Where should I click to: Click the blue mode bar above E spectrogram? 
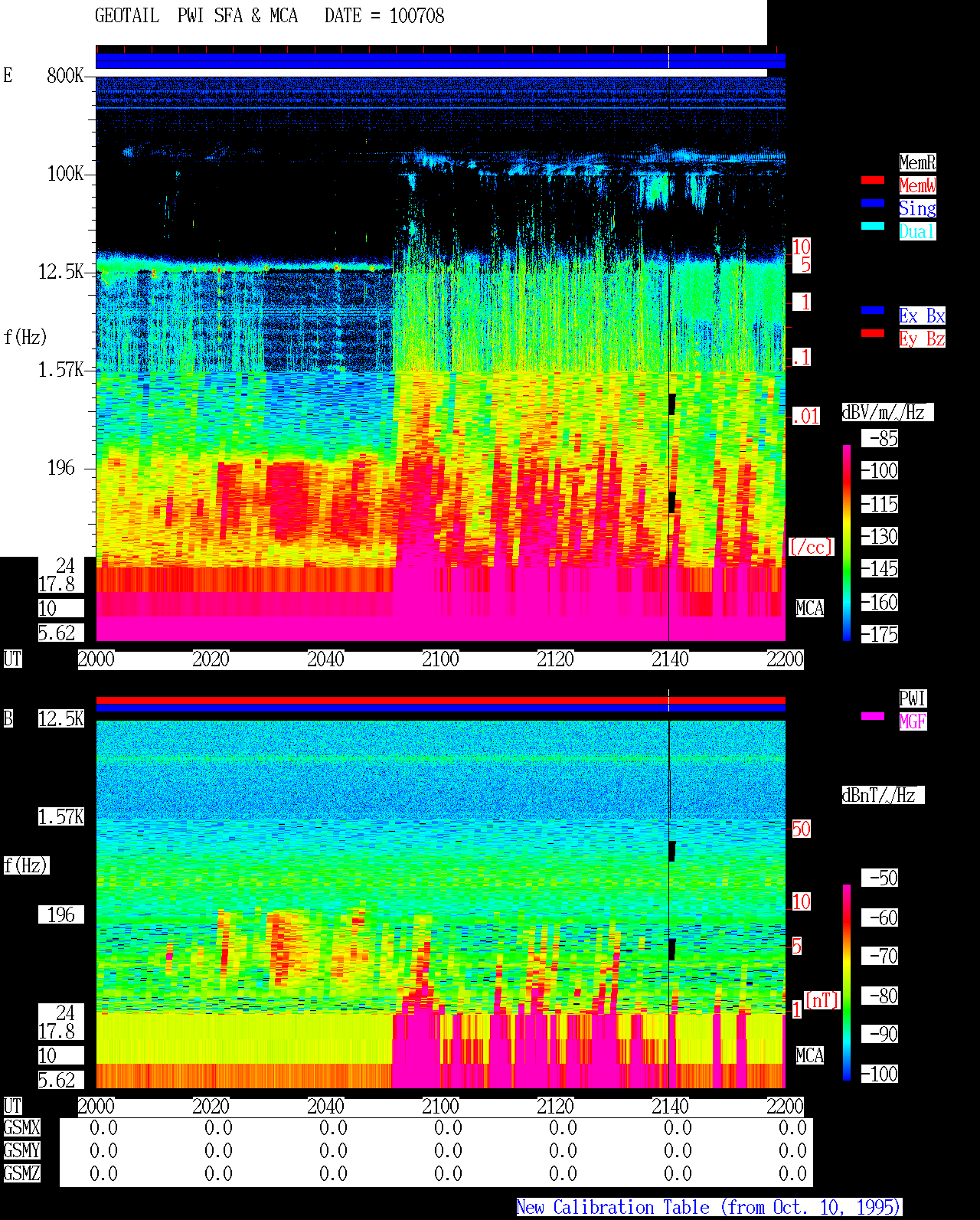(x=440, y=61)
